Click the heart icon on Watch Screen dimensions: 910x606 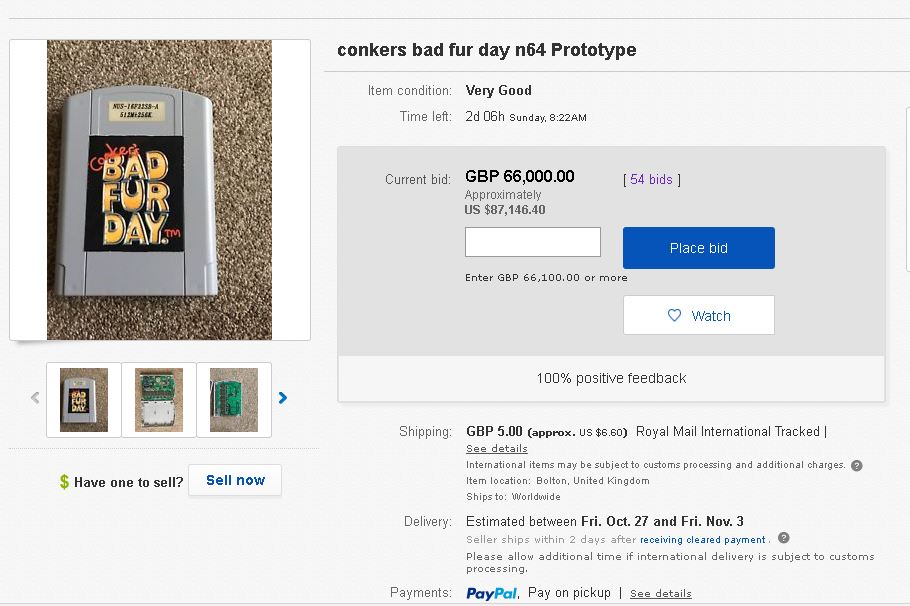675,316
